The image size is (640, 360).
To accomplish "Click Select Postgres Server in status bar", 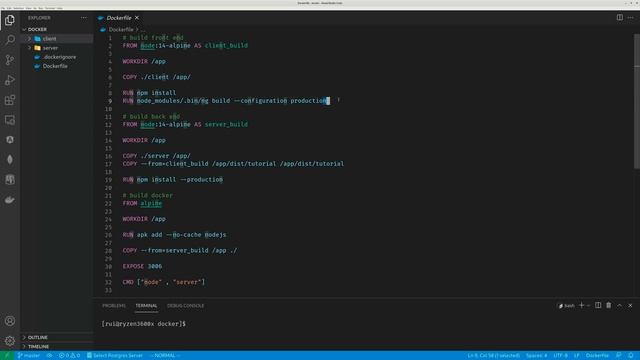I will [x=115, y=356].
